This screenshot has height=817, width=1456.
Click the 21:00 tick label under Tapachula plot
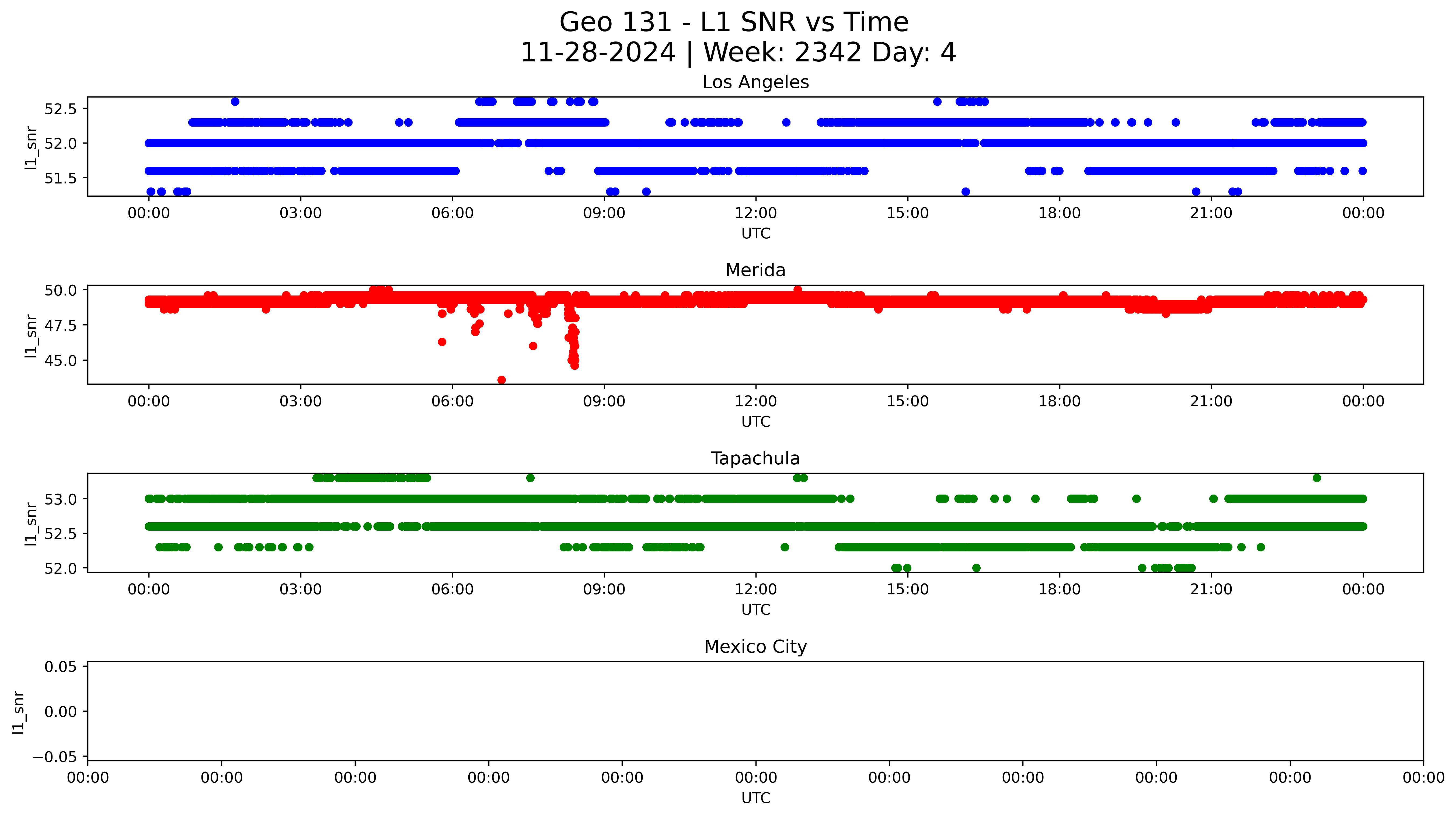tap(1211, 590)
